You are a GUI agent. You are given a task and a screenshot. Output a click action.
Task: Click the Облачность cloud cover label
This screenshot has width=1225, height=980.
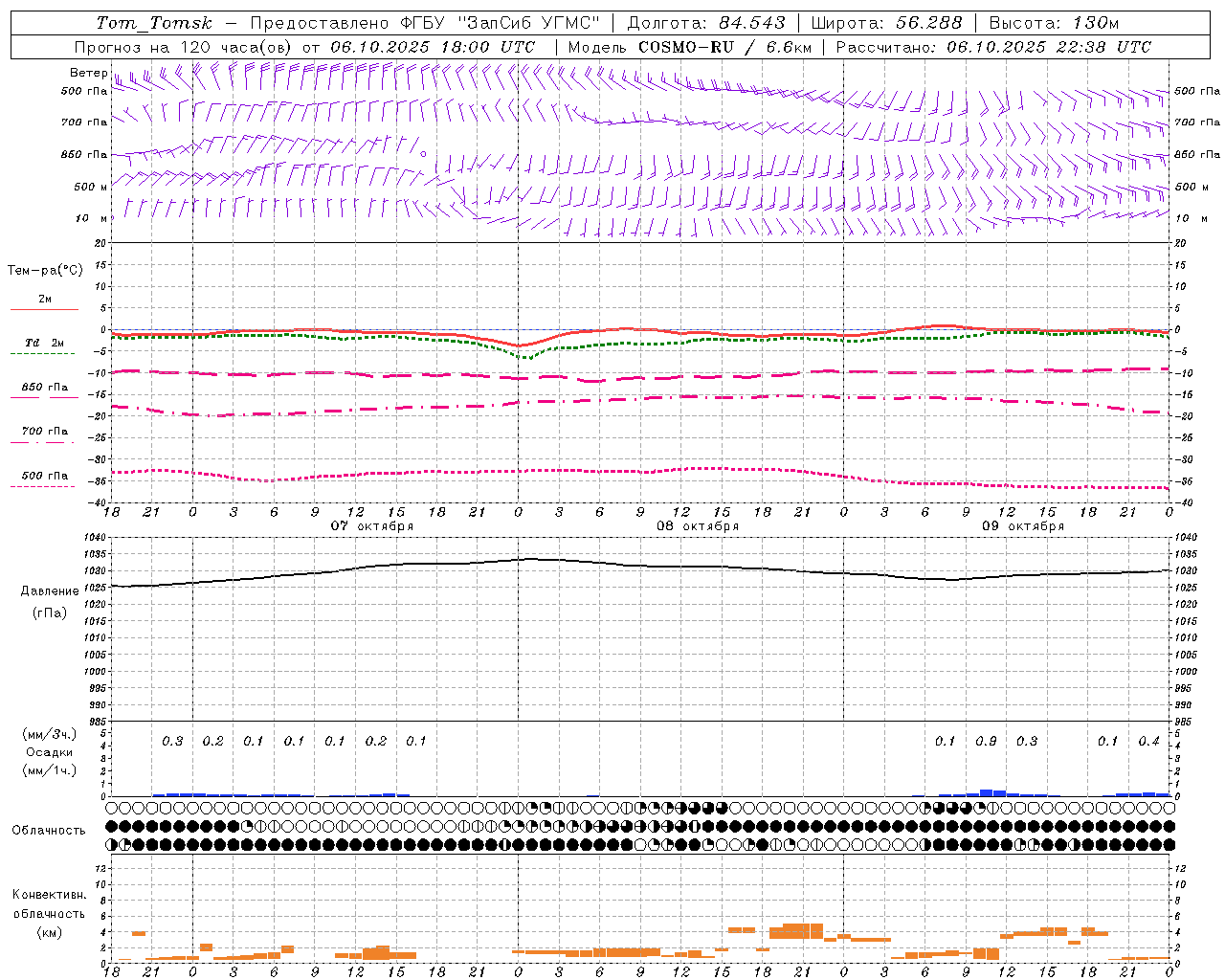pyautogui.click(x=49, y=831)
